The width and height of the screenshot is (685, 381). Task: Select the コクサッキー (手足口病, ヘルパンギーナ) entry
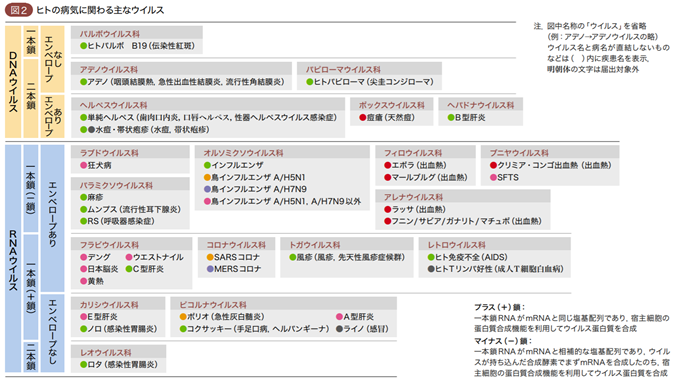click(x=254, y=329)
